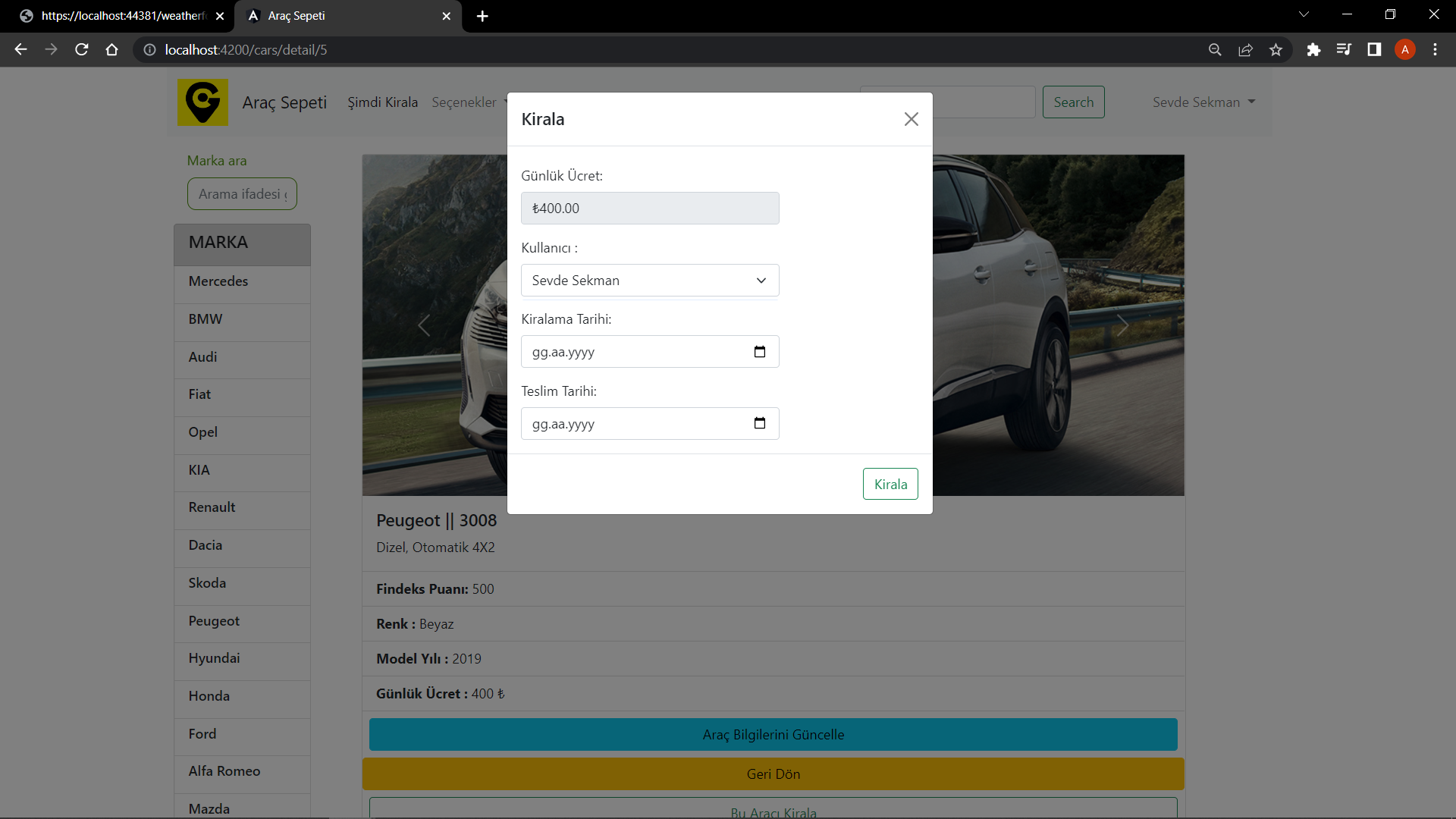Viewport: 1456px width, 819px height.
Task: Close the Kirala modal with X icon
Action: click(x=911, y=119)
